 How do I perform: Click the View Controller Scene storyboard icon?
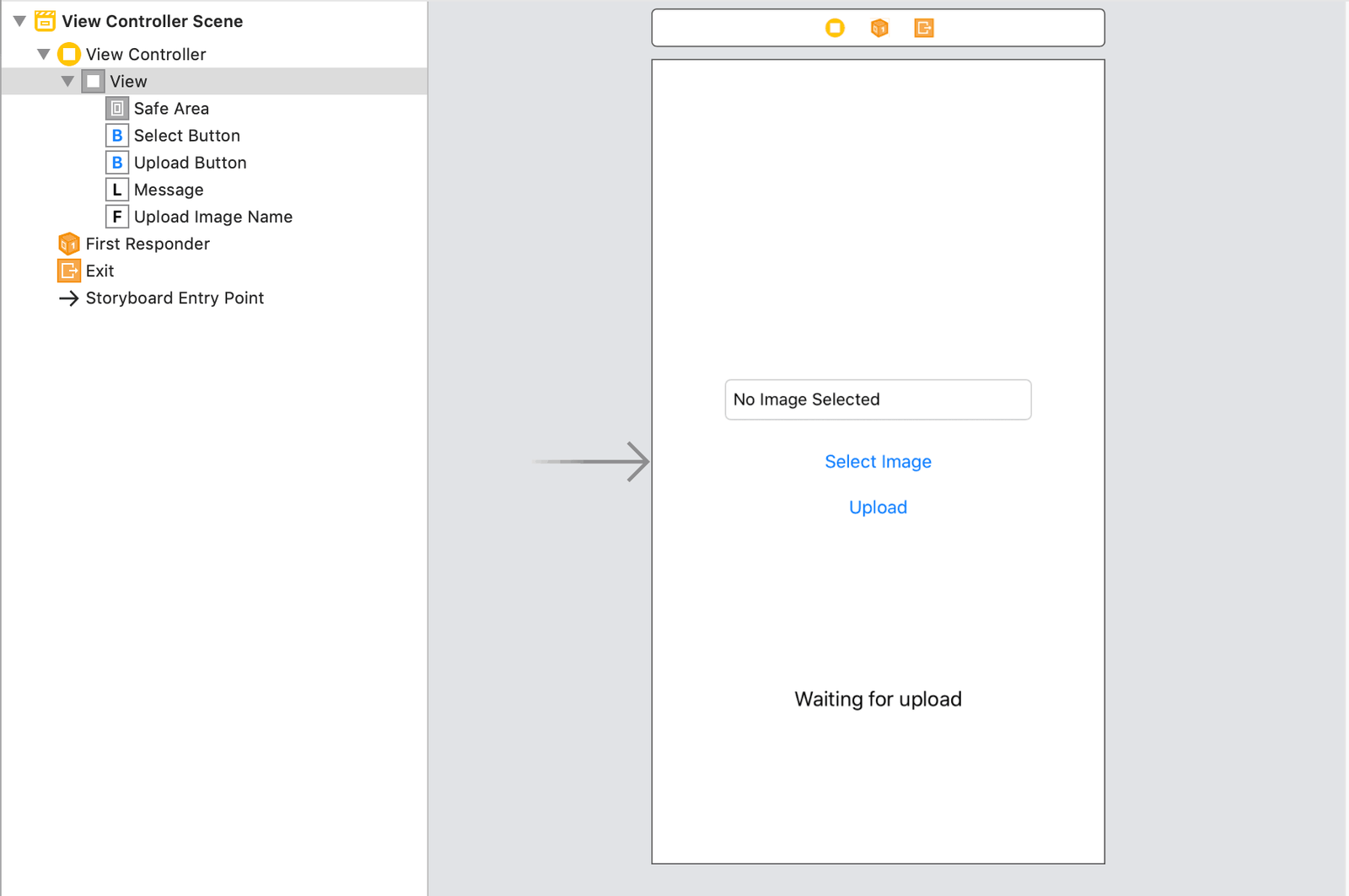[46, 21]
